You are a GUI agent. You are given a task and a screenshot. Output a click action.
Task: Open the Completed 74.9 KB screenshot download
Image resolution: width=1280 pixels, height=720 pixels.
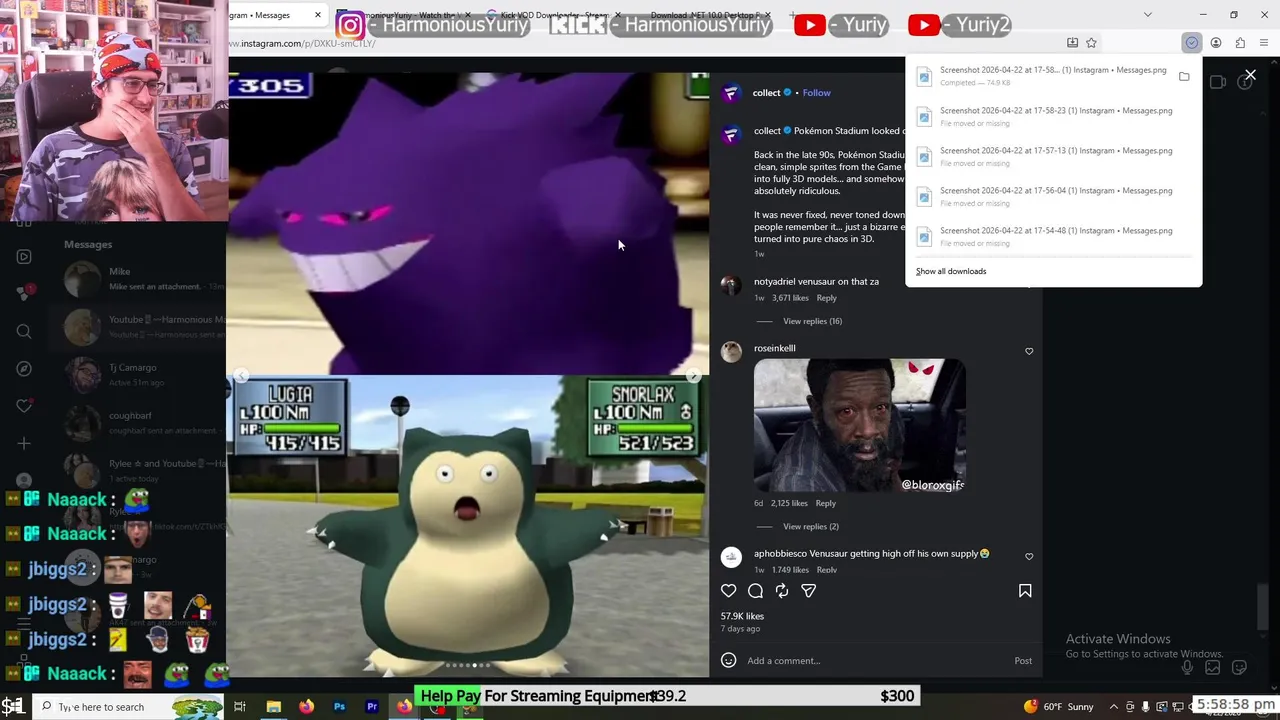[x=1041, y=76]
